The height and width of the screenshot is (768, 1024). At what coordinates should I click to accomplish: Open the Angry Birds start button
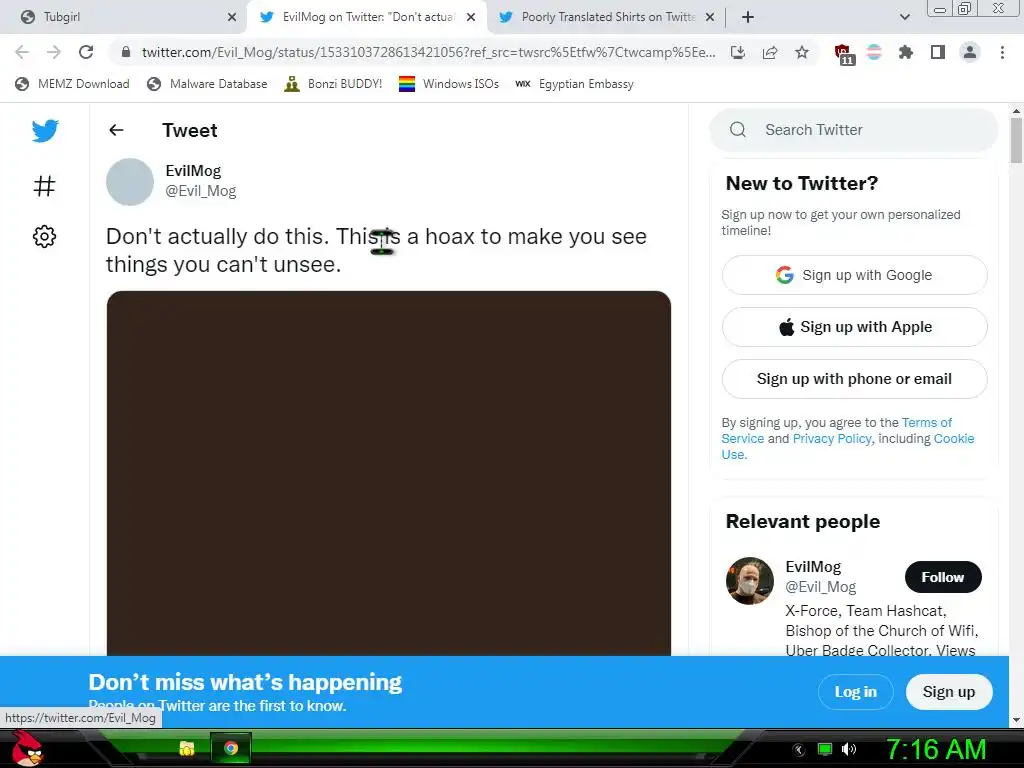pyautogui.click(x=27, y=748)
